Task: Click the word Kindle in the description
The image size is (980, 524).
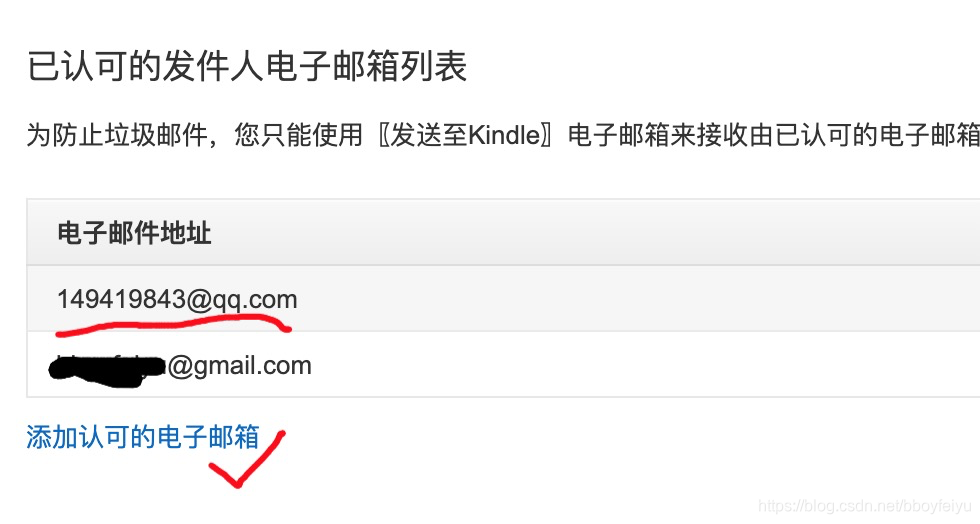Action: [x=504, y=135]
